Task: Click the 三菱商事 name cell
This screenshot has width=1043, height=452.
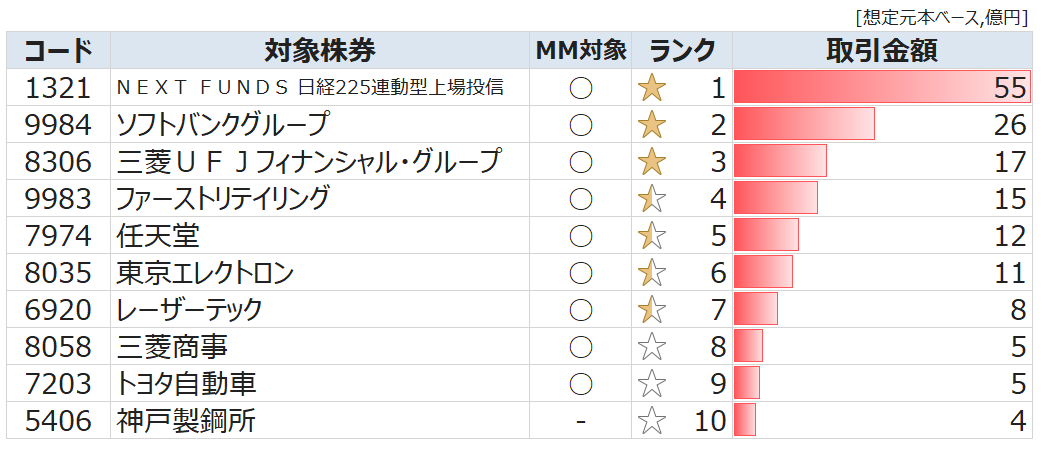Action: pos(172,347)
